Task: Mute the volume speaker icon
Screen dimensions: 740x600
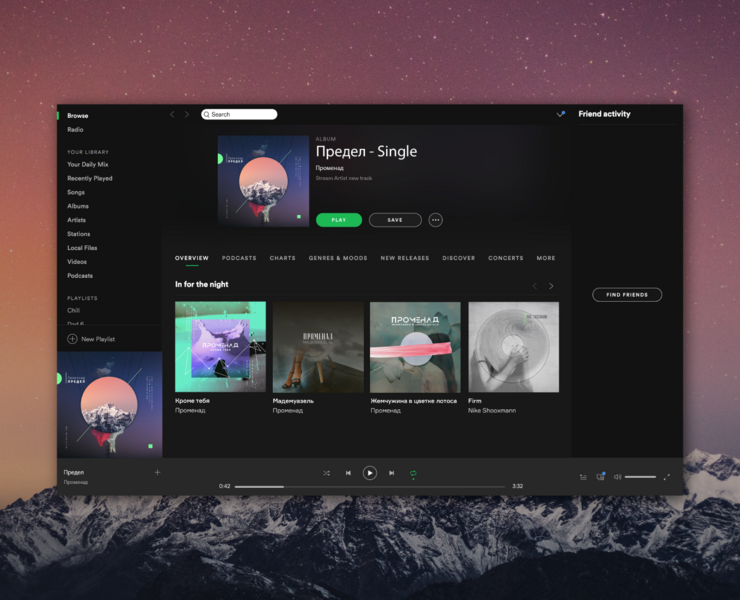Action: click(617, 477)
